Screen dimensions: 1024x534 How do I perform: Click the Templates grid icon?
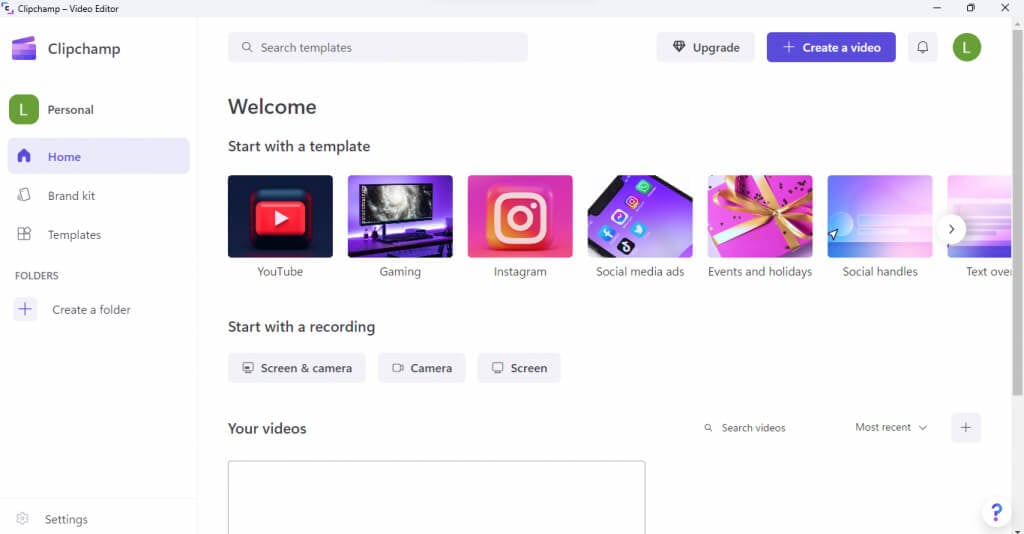click(24, 234)
